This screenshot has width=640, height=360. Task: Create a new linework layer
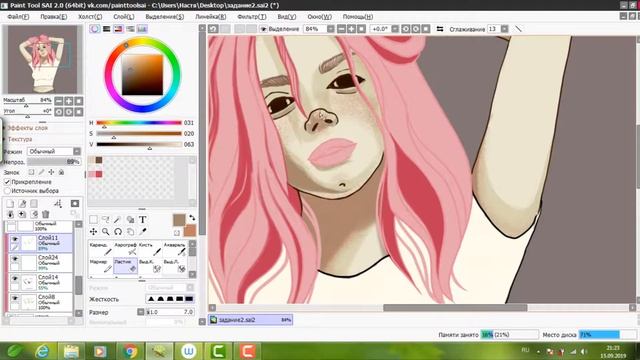point(22,204)
